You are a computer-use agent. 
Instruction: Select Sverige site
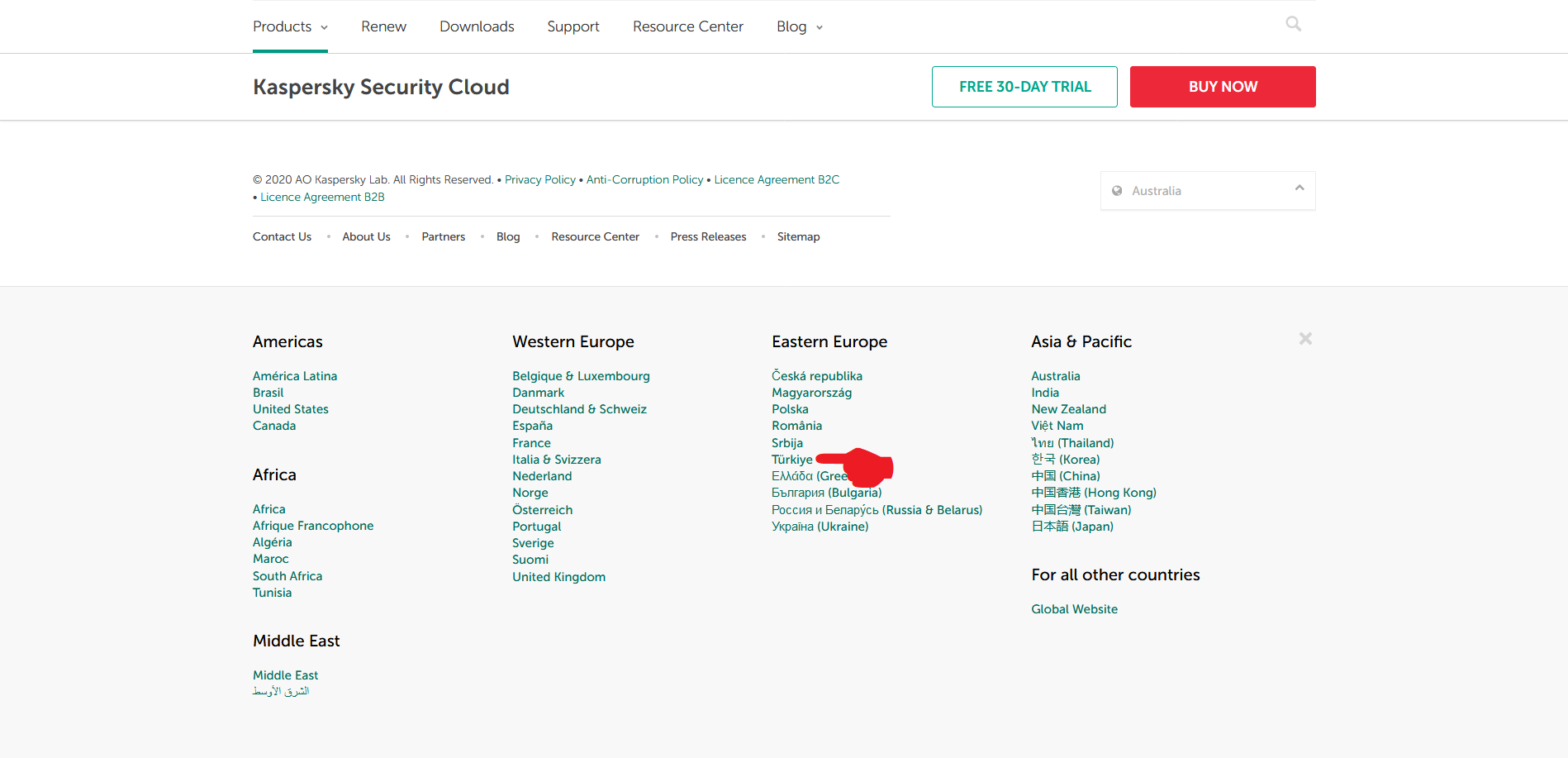click(533, 543)
